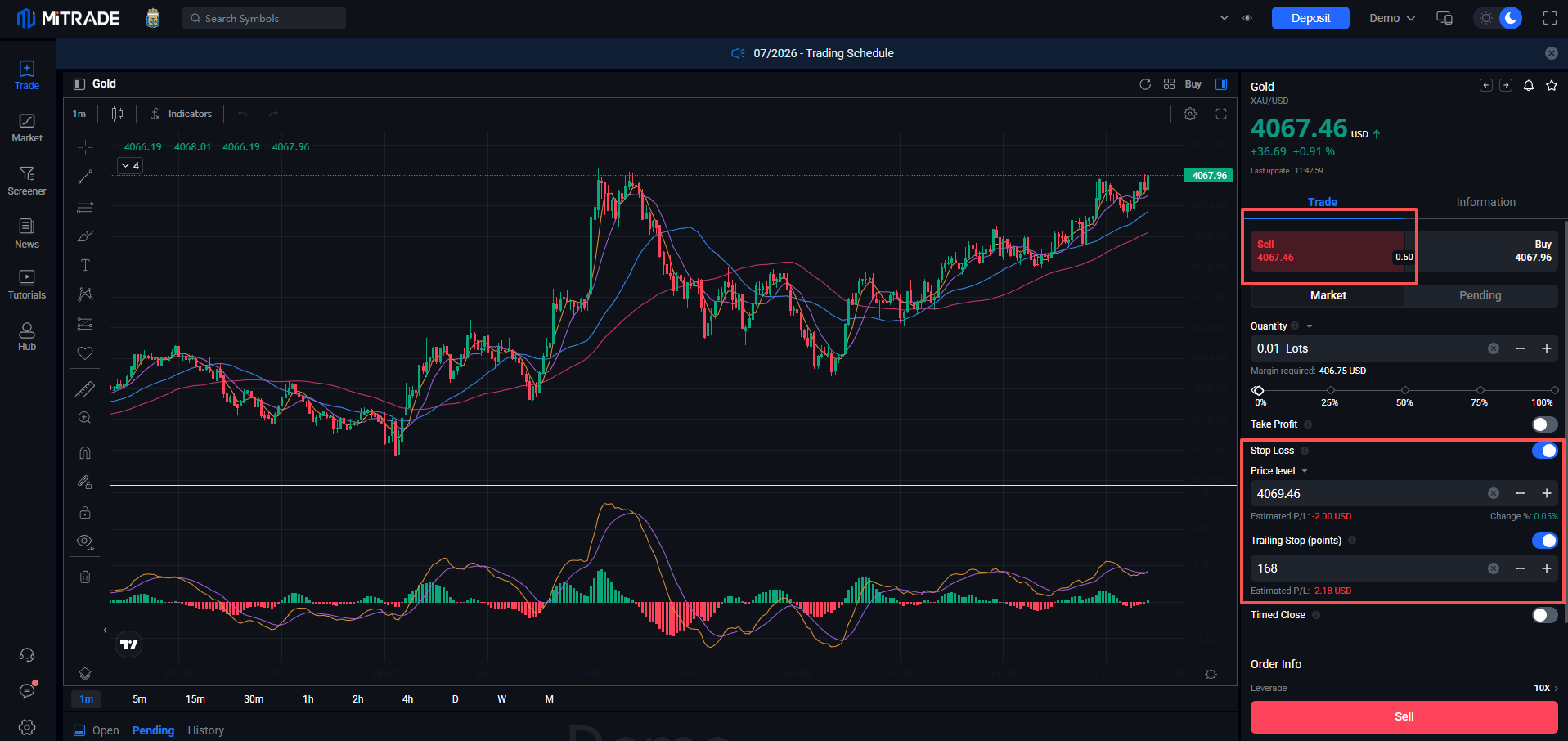Set price alert bell for Gold
The height and width of the screenshot is (741, 1568).
click(x=1528, y=85)
